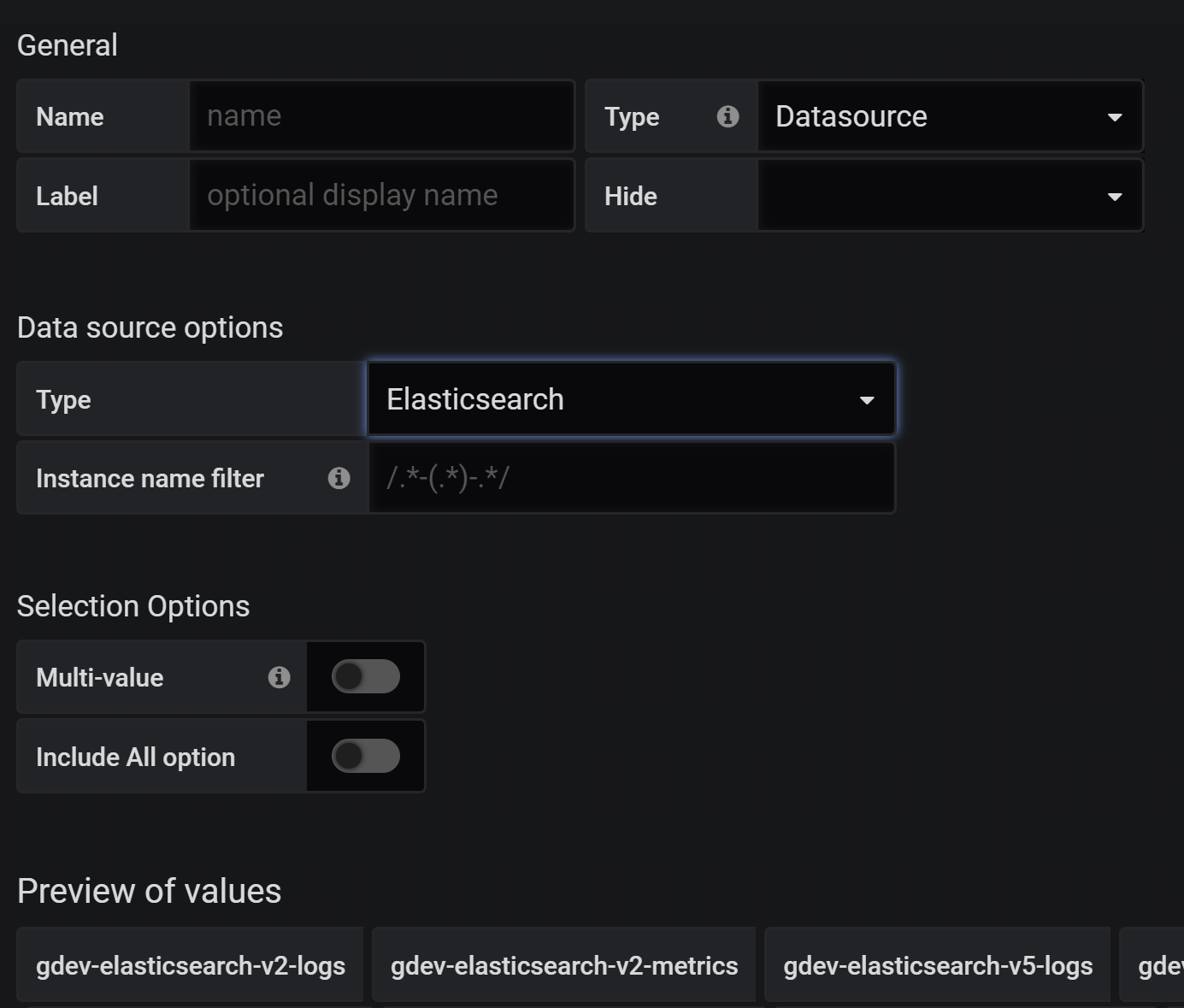Click the chevron on the Hide dropdown
The width and height of the screenshot is (1184, 1008).
pos(1114,196)
